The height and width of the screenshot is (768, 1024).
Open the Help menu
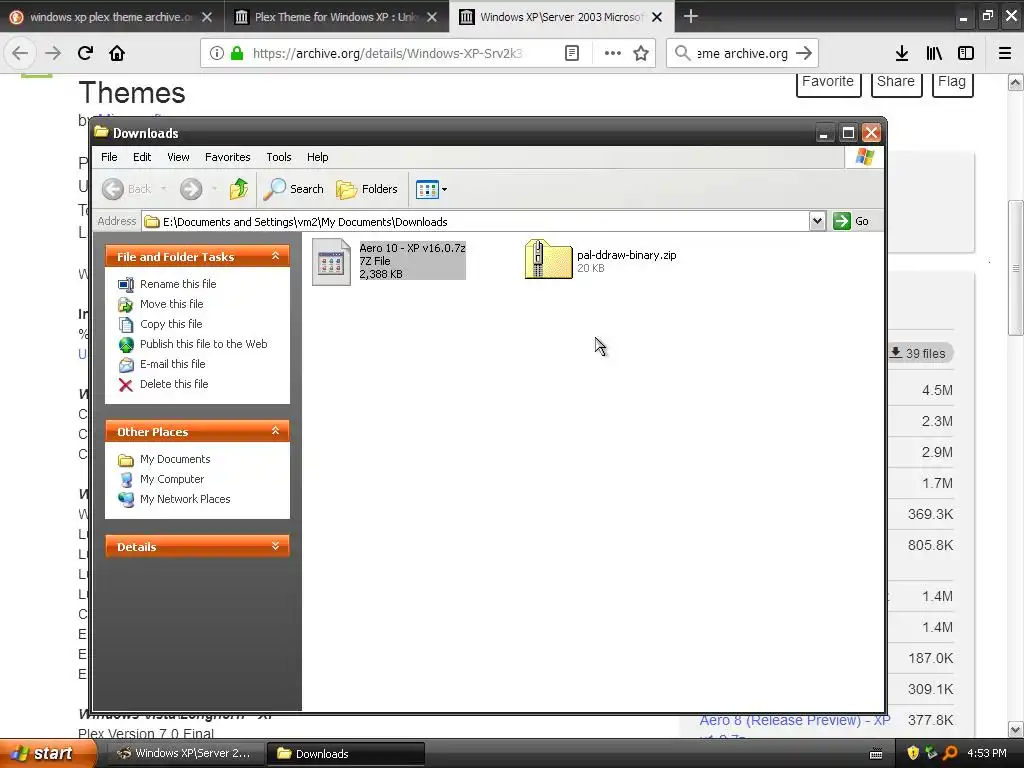click(317, 157)
